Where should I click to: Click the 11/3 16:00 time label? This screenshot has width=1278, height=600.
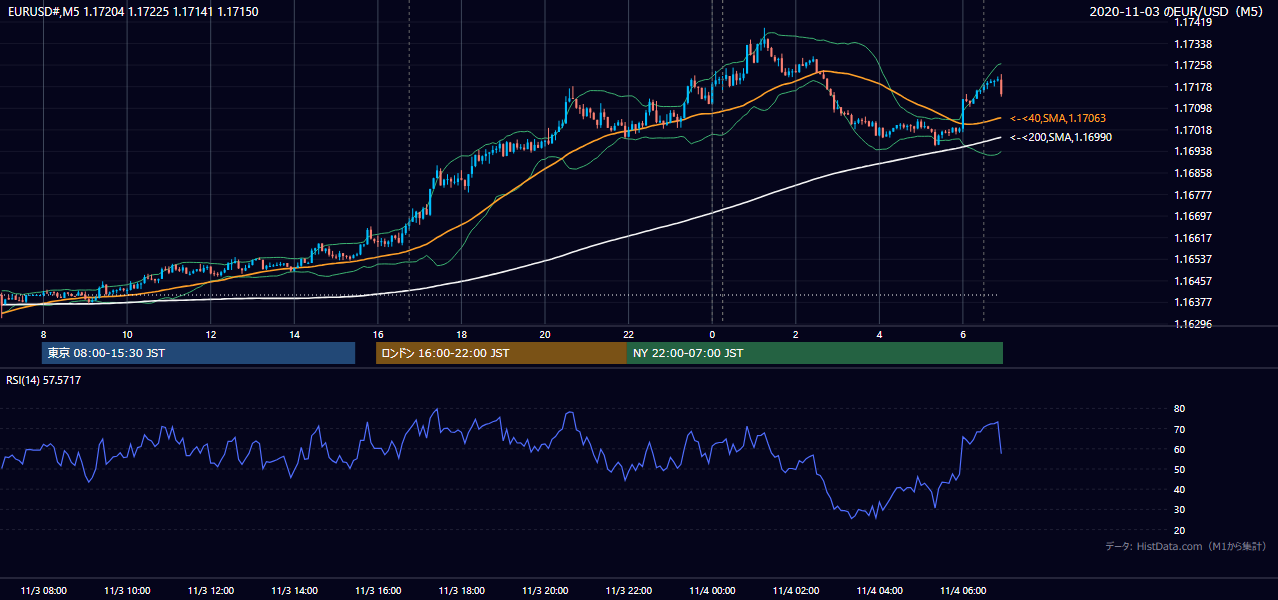(x=378, y=590)
